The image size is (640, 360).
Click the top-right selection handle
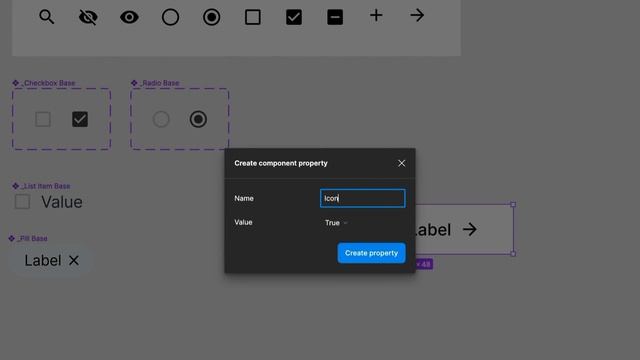(513, 204)
